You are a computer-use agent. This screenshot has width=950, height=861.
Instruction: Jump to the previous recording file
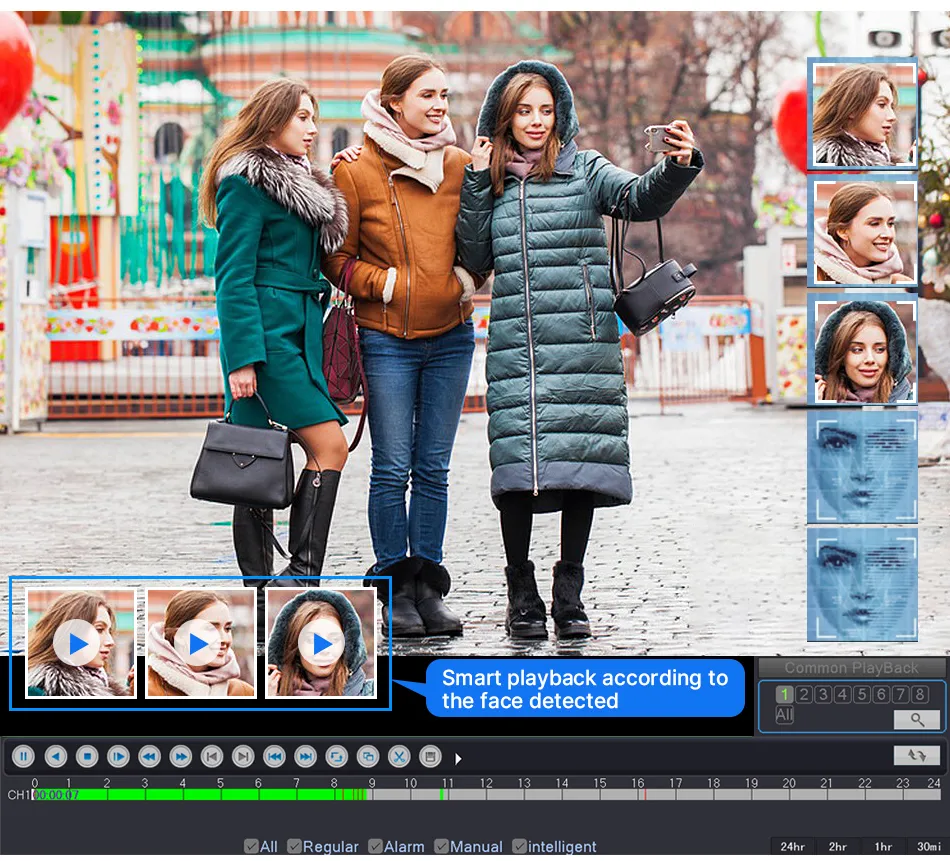[274, 756]
